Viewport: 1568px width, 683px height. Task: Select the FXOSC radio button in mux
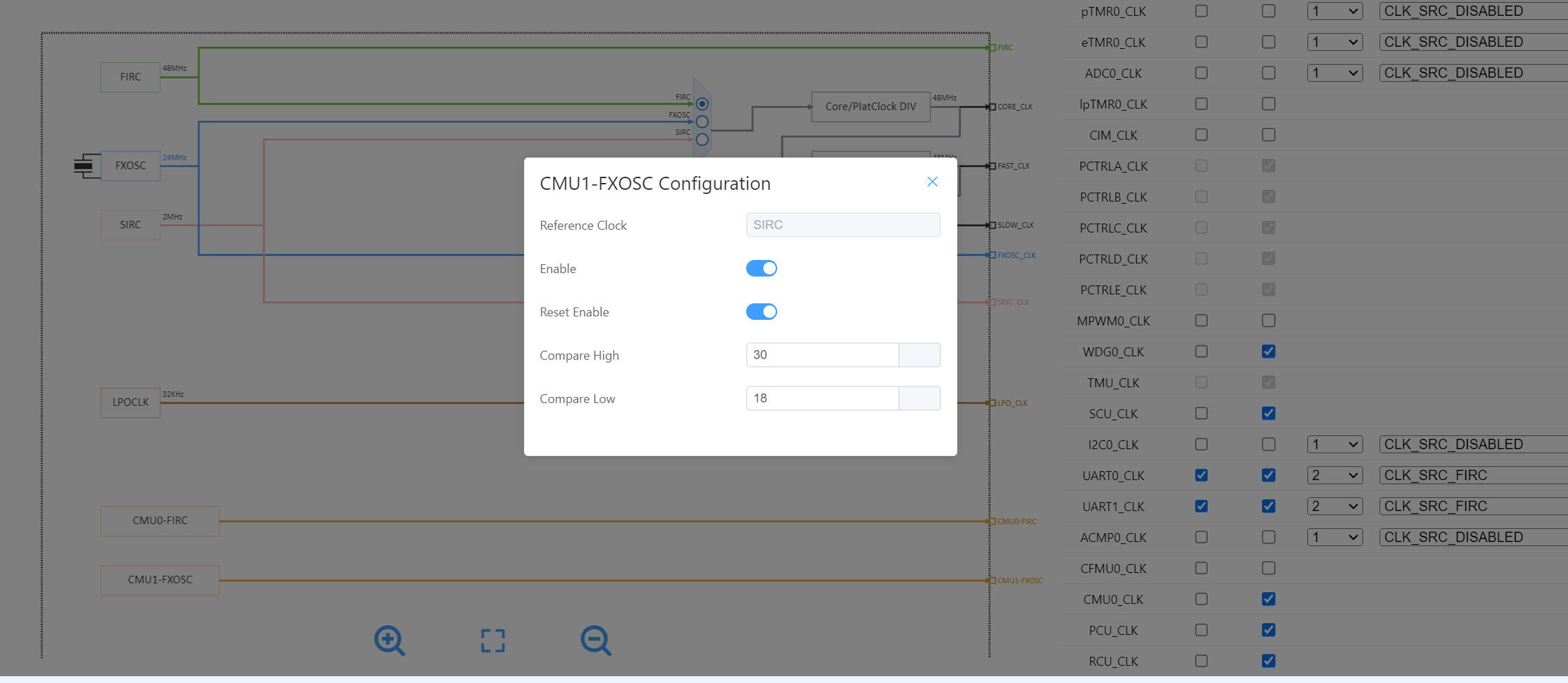(702, 122)
